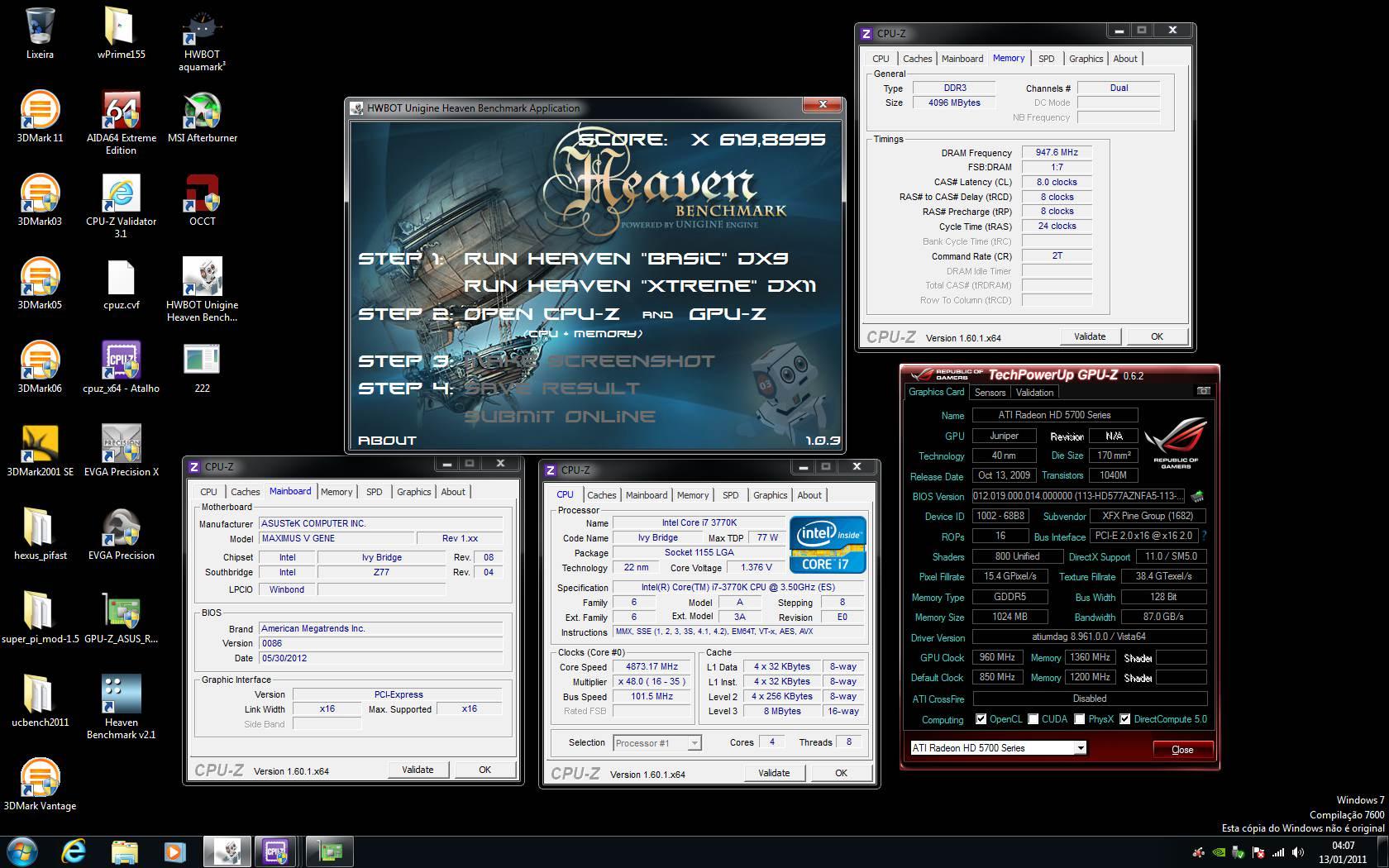Click the Close button in GPU-Z

1182,750
